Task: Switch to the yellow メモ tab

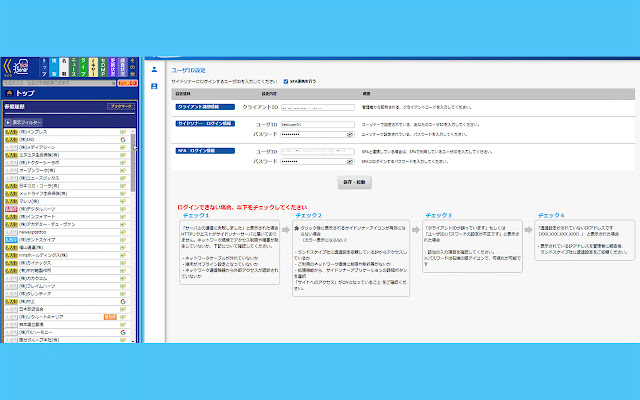Action: pyautogui.click(x=93, y=67)
